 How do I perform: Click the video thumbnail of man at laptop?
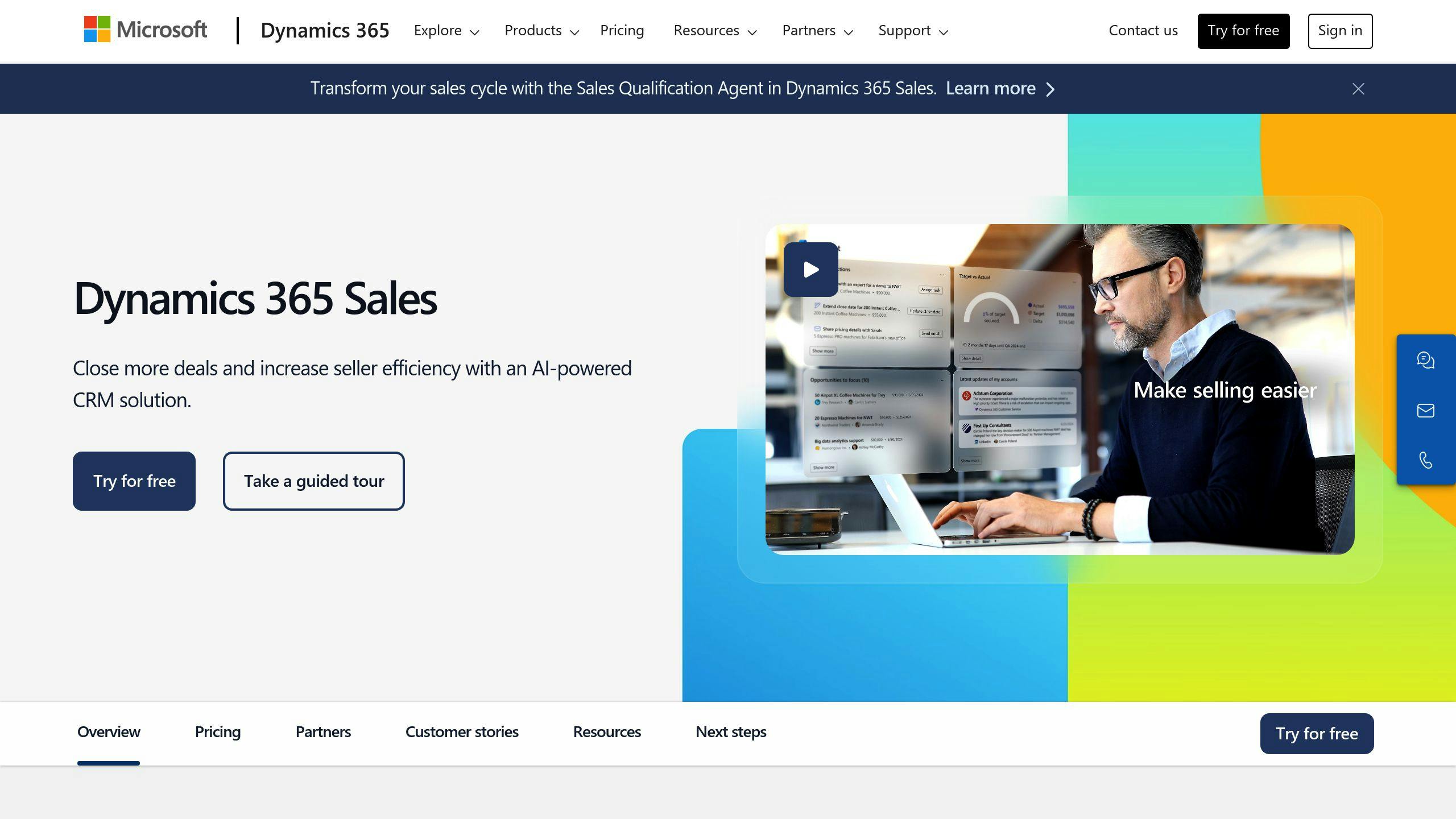pos(1060,389)
